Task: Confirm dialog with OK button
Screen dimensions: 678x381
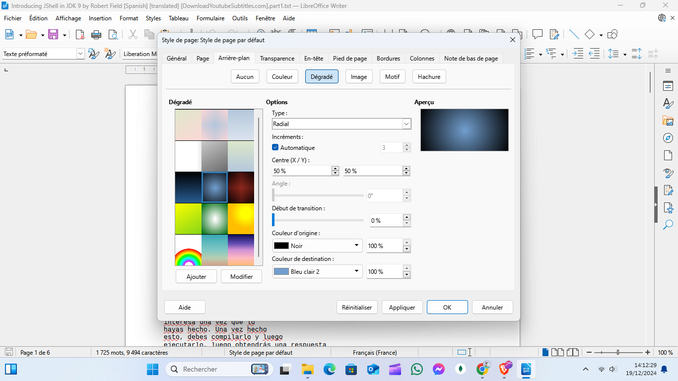Action: pyautogui.click(x=447, y=307)
